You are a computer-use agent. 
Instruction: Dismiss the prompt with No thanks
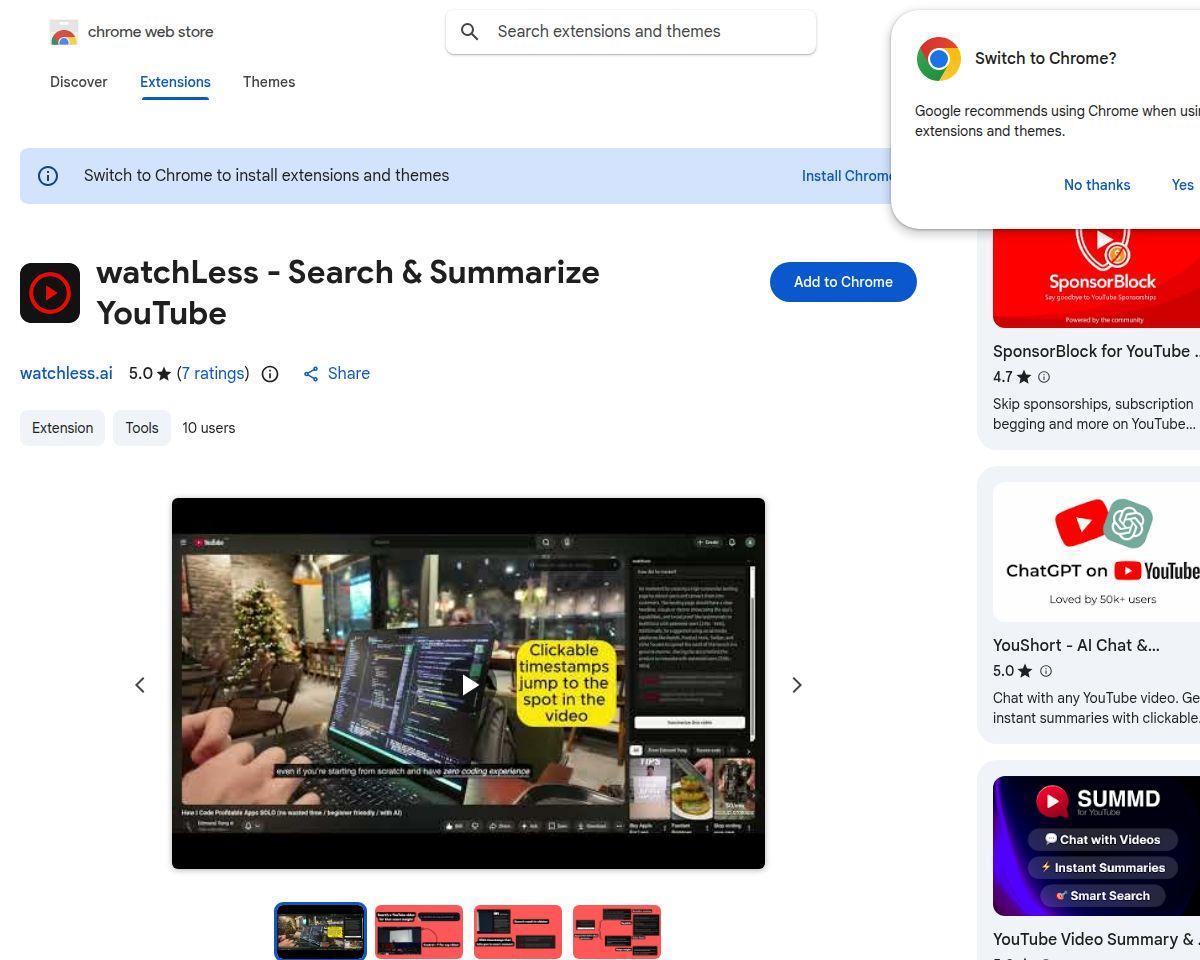(x=1097, y=185)
